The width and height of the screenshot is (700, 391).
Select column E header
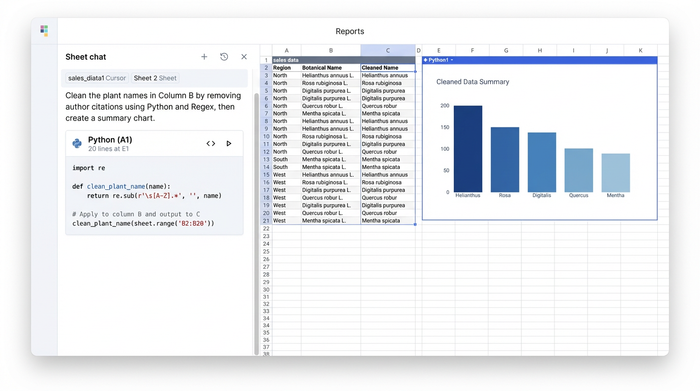pos(438,50)
